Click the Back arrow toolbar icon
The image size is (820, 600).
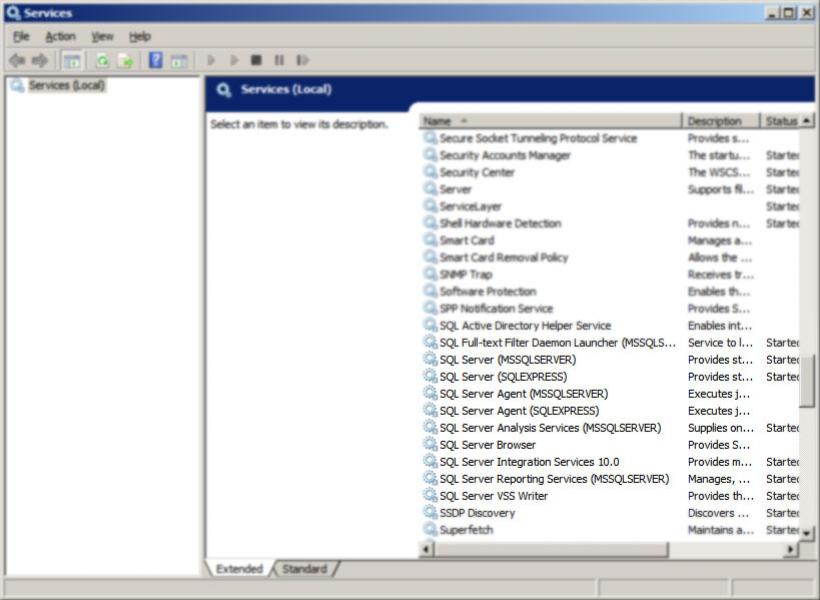(17, 61)
